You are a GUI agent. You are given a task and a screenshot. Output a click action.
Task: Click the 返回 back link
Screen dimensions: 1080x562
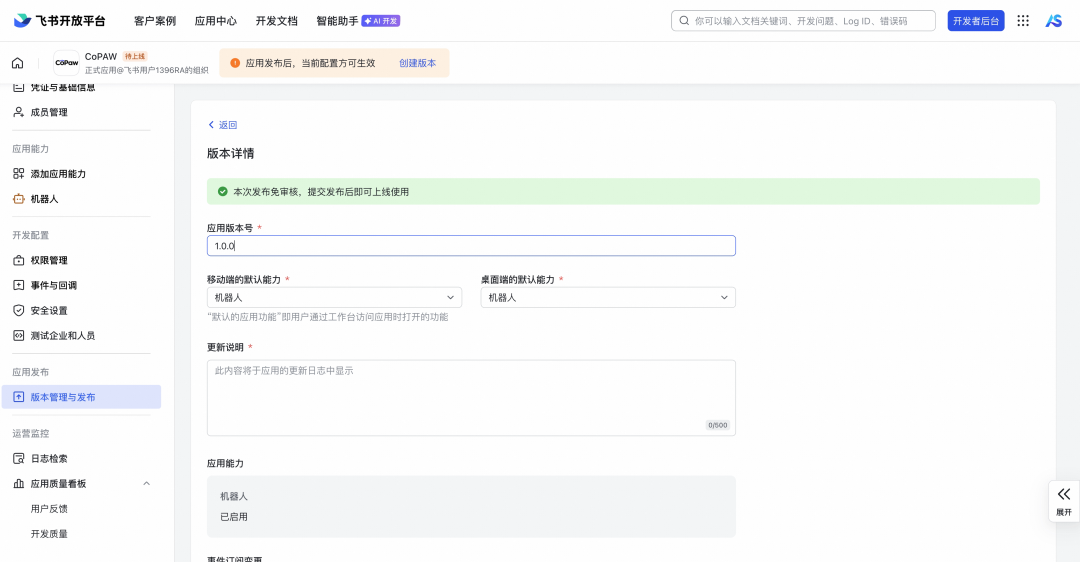pos(223,125)
